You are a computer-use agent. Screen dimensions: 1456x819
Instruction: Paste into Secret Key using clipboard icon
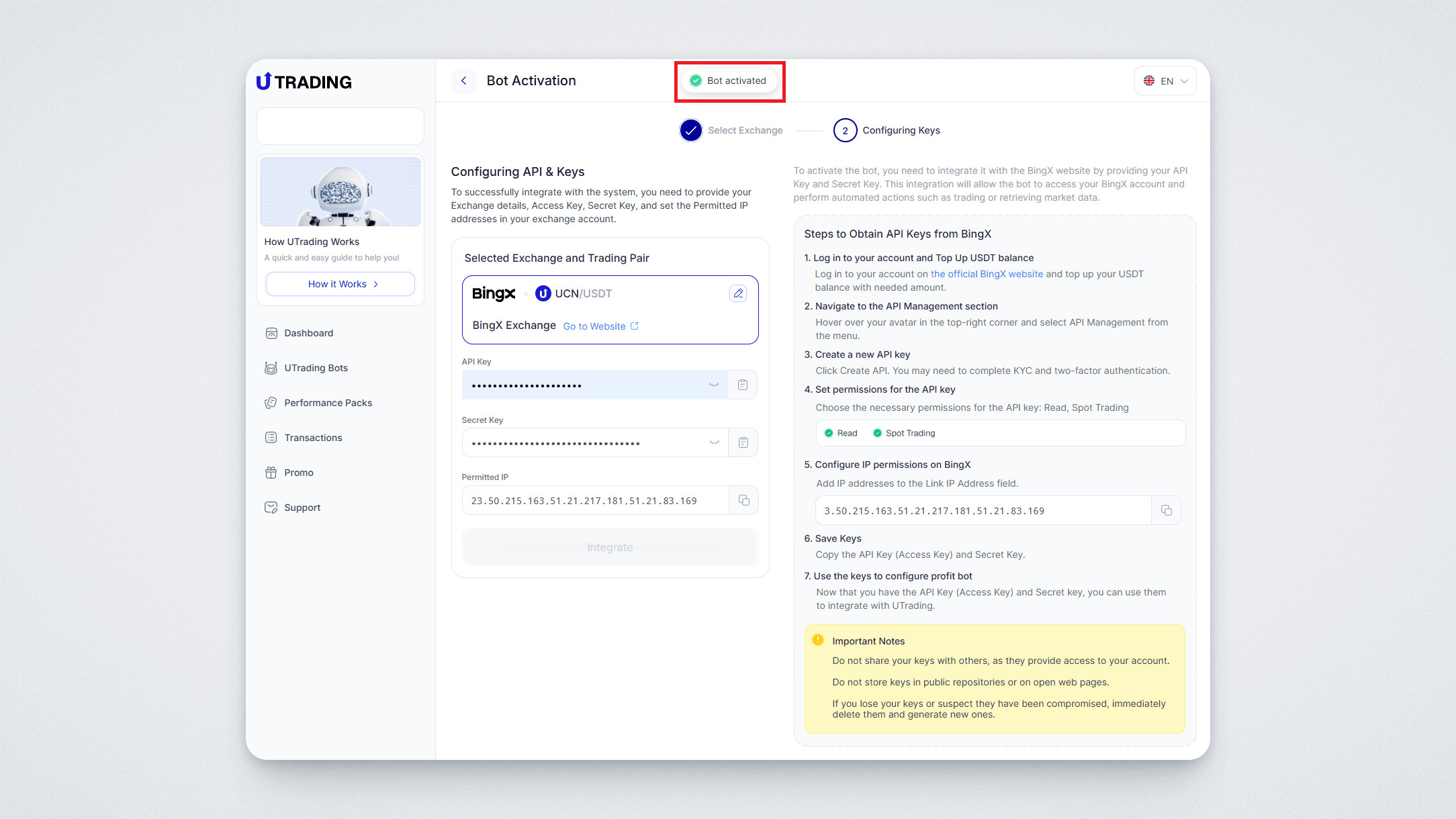click(743, 442)
